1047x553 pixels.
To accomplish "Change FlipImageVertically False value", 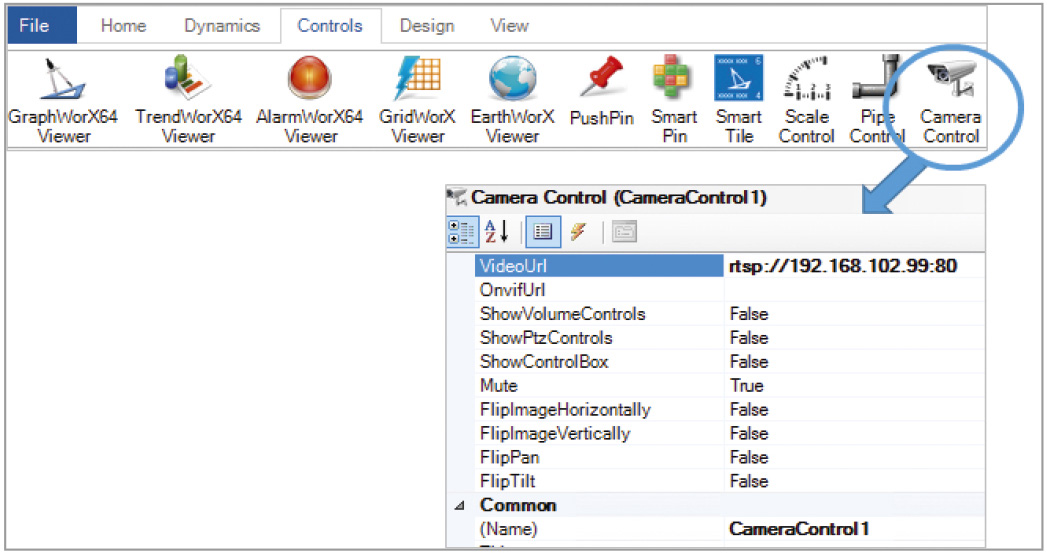I will click(x=854, y=433).
